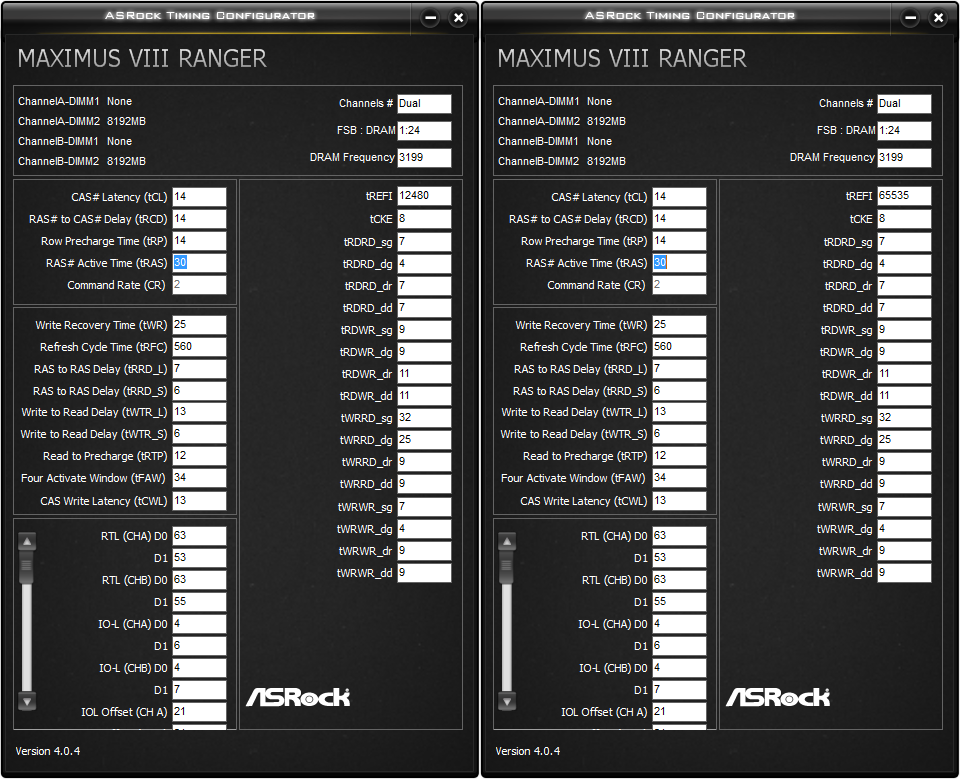Click CAS Write Latency (tCWL) field, right window

click(679, 501)
